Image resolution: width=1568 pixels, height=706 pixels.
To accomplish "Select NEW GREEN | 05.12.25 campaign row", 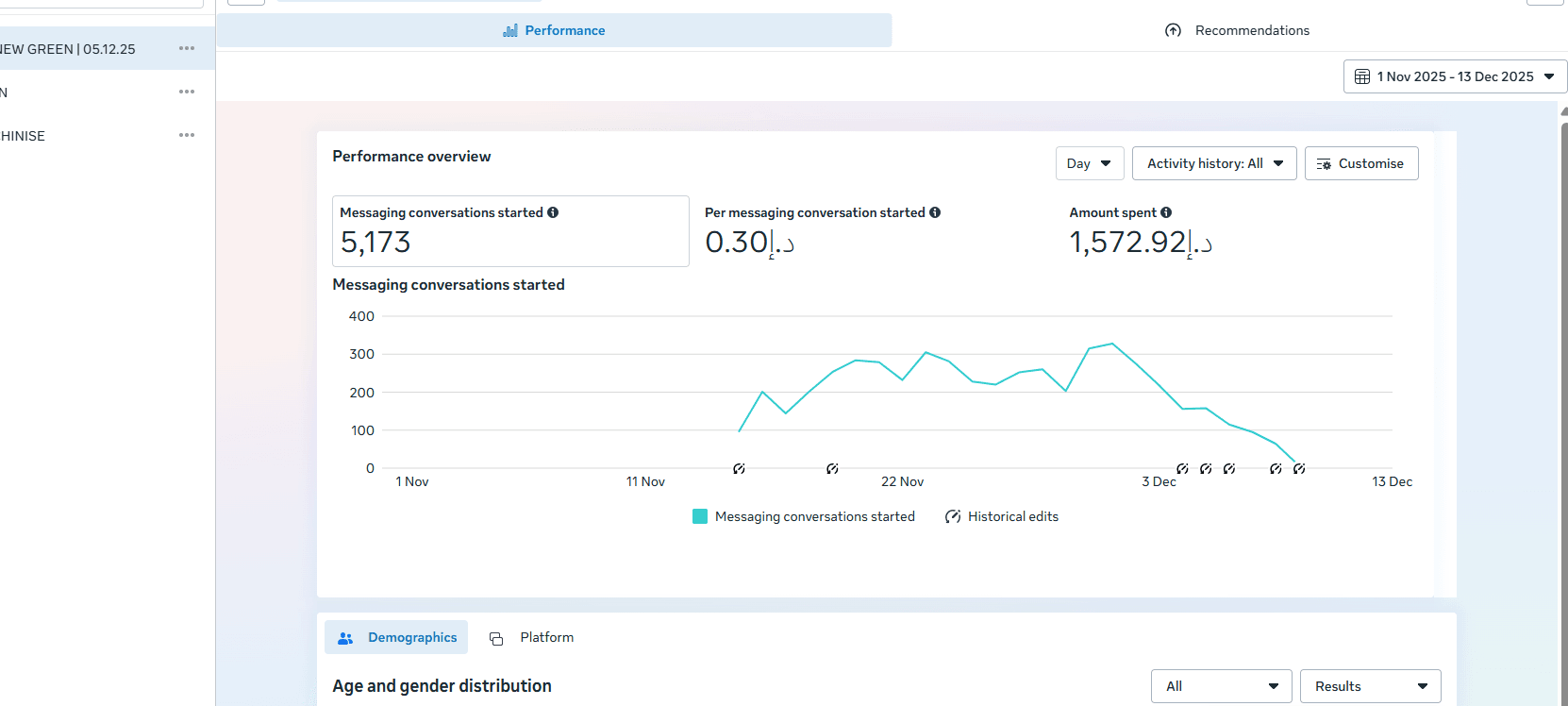I will click(x=107, y=48).
